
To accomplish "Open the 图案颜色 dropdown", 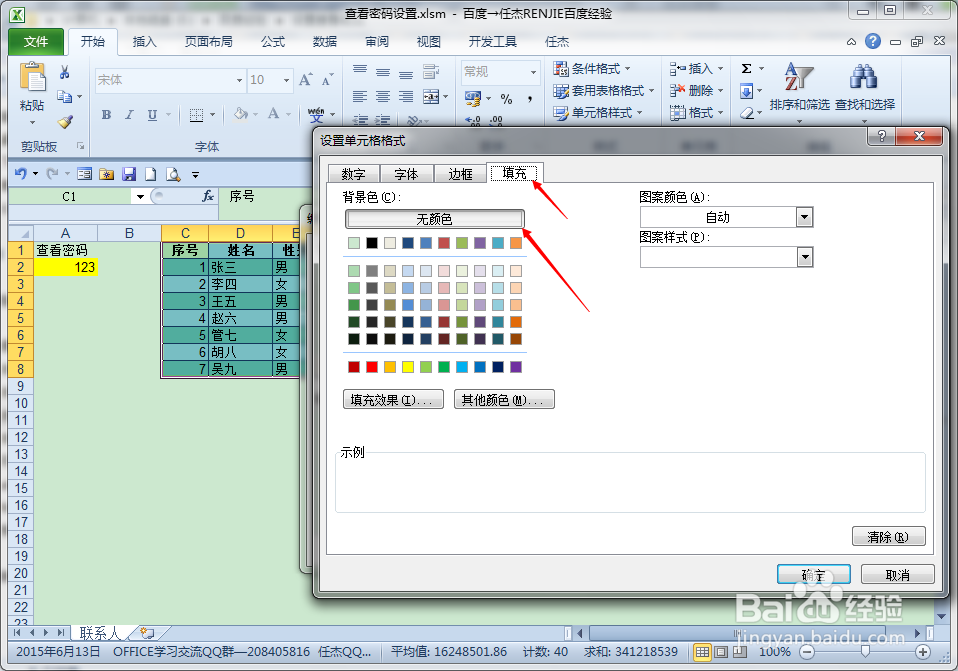I will (803, 217).
